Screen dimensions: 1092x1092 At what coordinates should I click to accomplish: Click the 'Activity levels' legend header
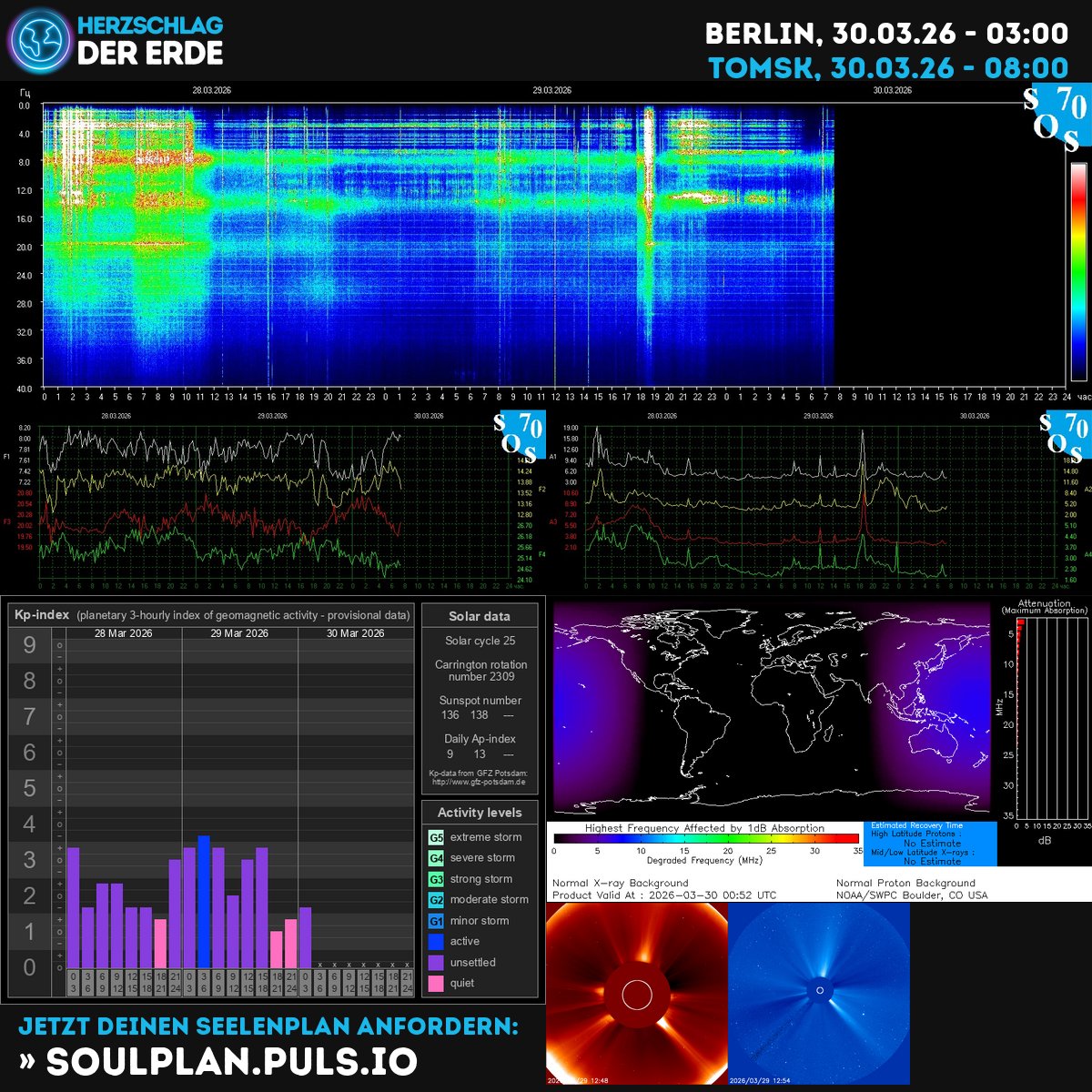(x=480, y=813)
